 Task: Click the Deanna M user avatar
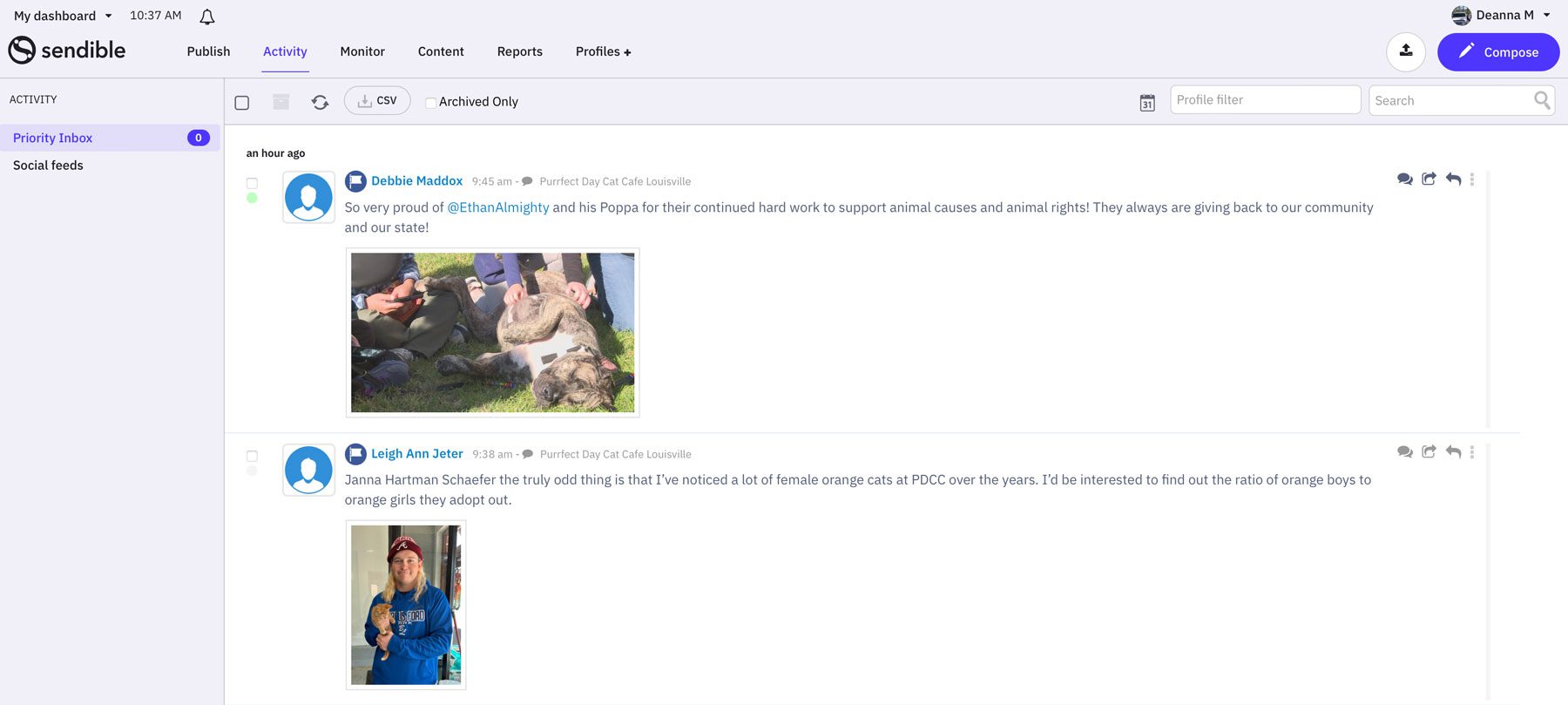click(x=1462, y=16)
